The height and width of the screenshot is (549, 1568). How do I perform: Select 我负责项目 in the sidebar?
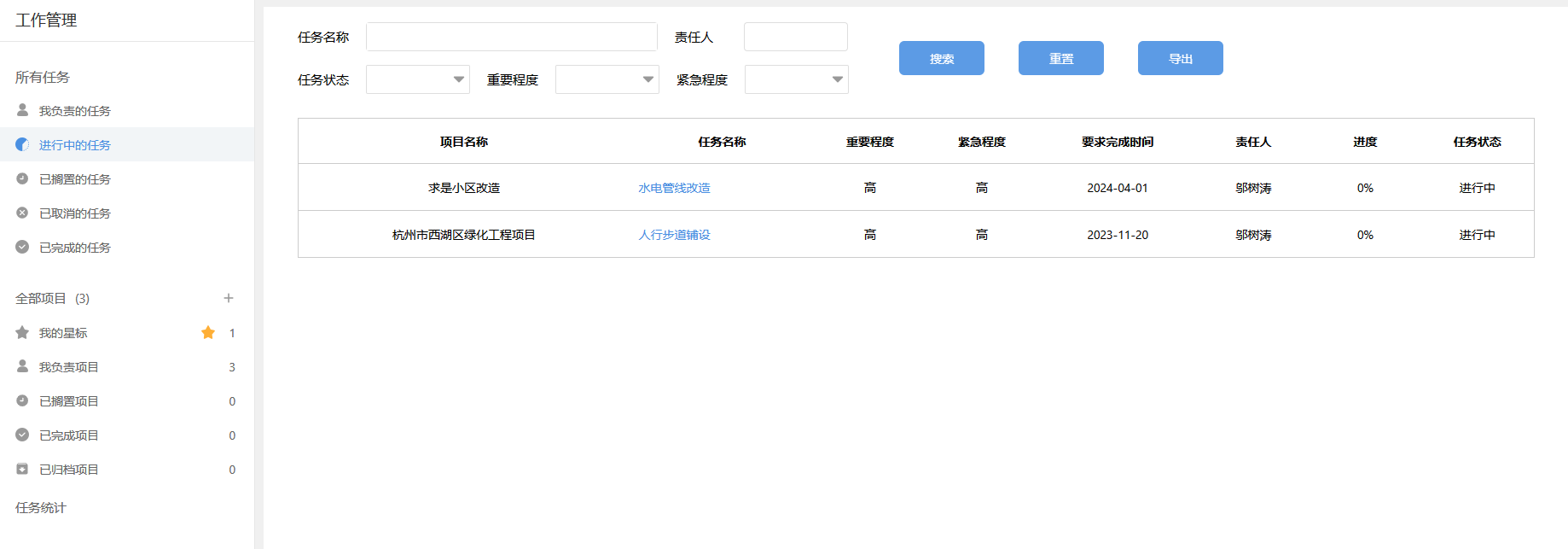pos(69,367)
